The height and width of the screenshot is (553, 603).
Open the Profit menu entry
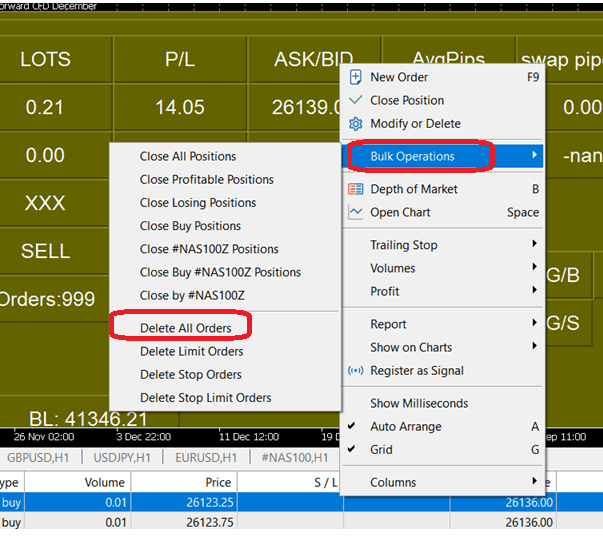pos(443,291)
